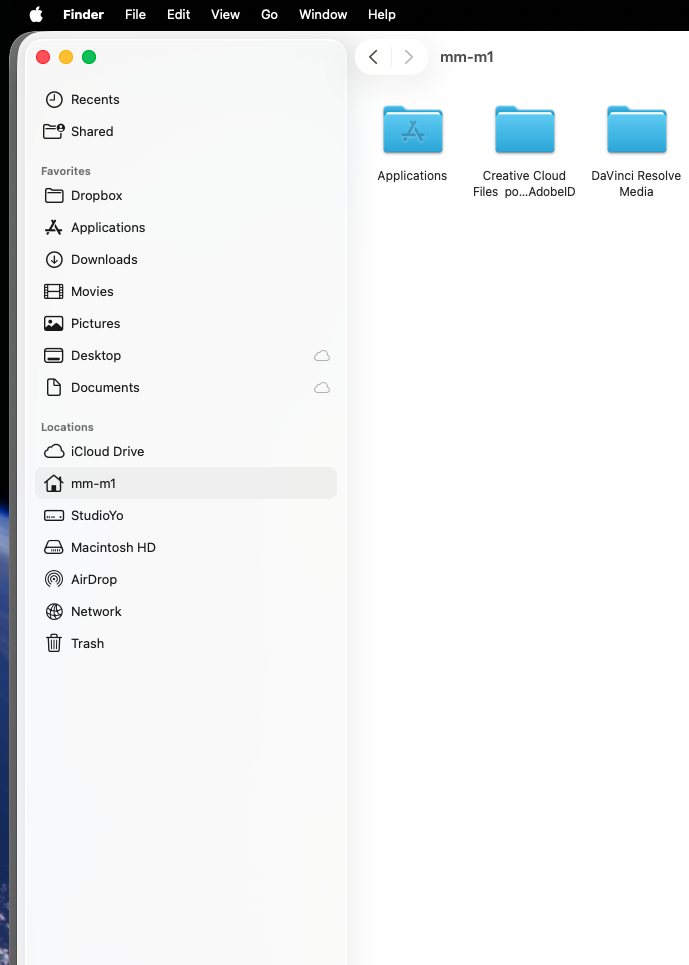Viewport: 689px width, 965px height.
Task: Click the green full-screen window button
Action: (x=89, y=57)
